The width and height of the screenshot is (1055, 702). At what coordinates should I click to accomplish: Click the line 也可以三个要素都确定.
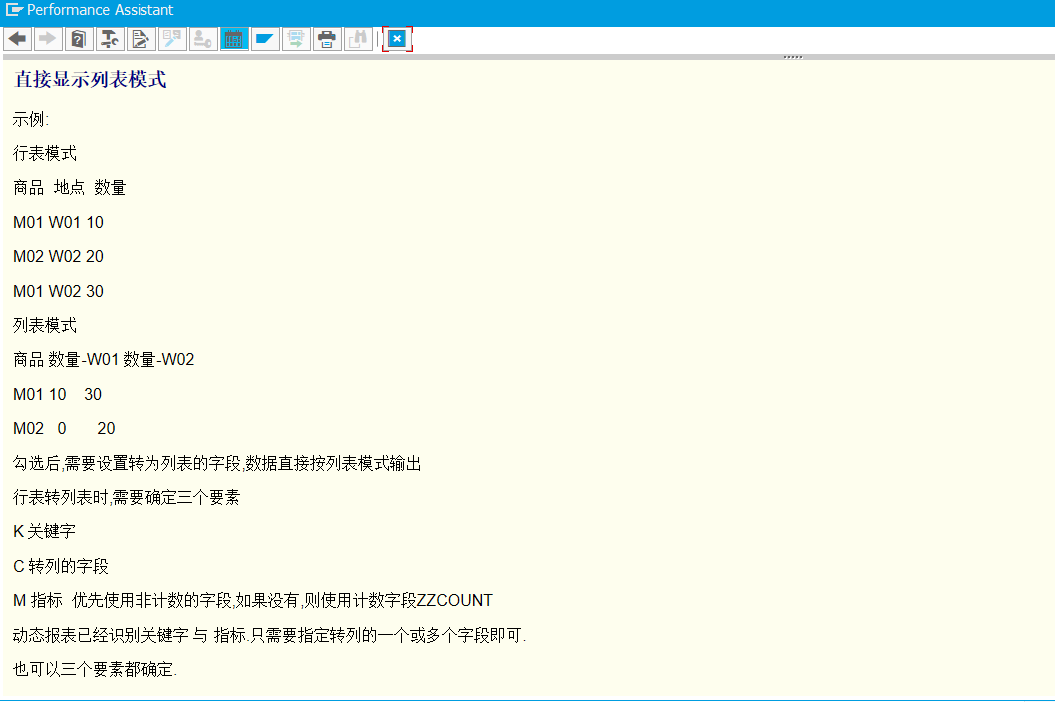coord(95,670)
